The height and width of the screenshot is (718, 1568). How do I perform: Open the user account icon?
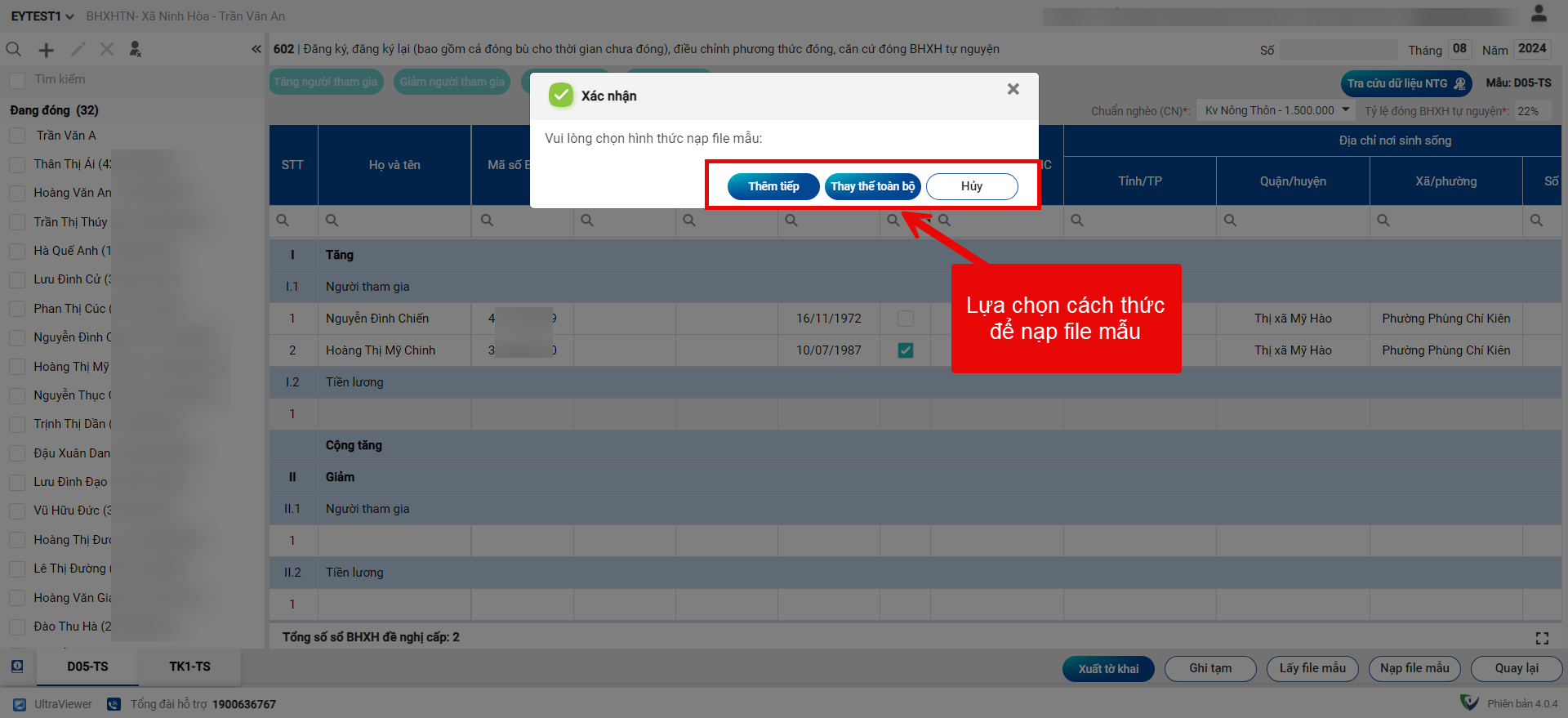1539,14
